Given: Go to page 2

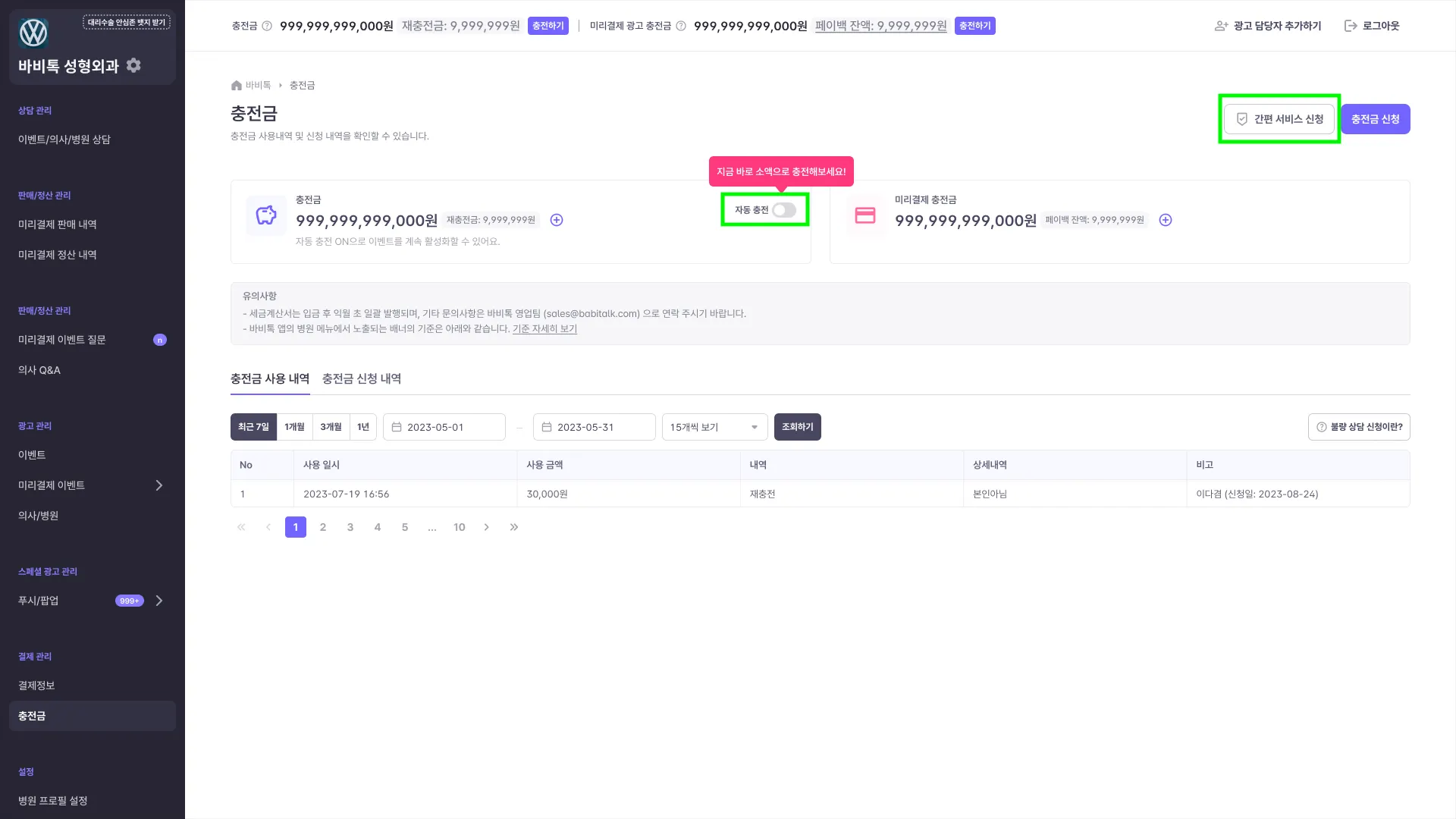Looking at the screenshot, I should [323, 527].
